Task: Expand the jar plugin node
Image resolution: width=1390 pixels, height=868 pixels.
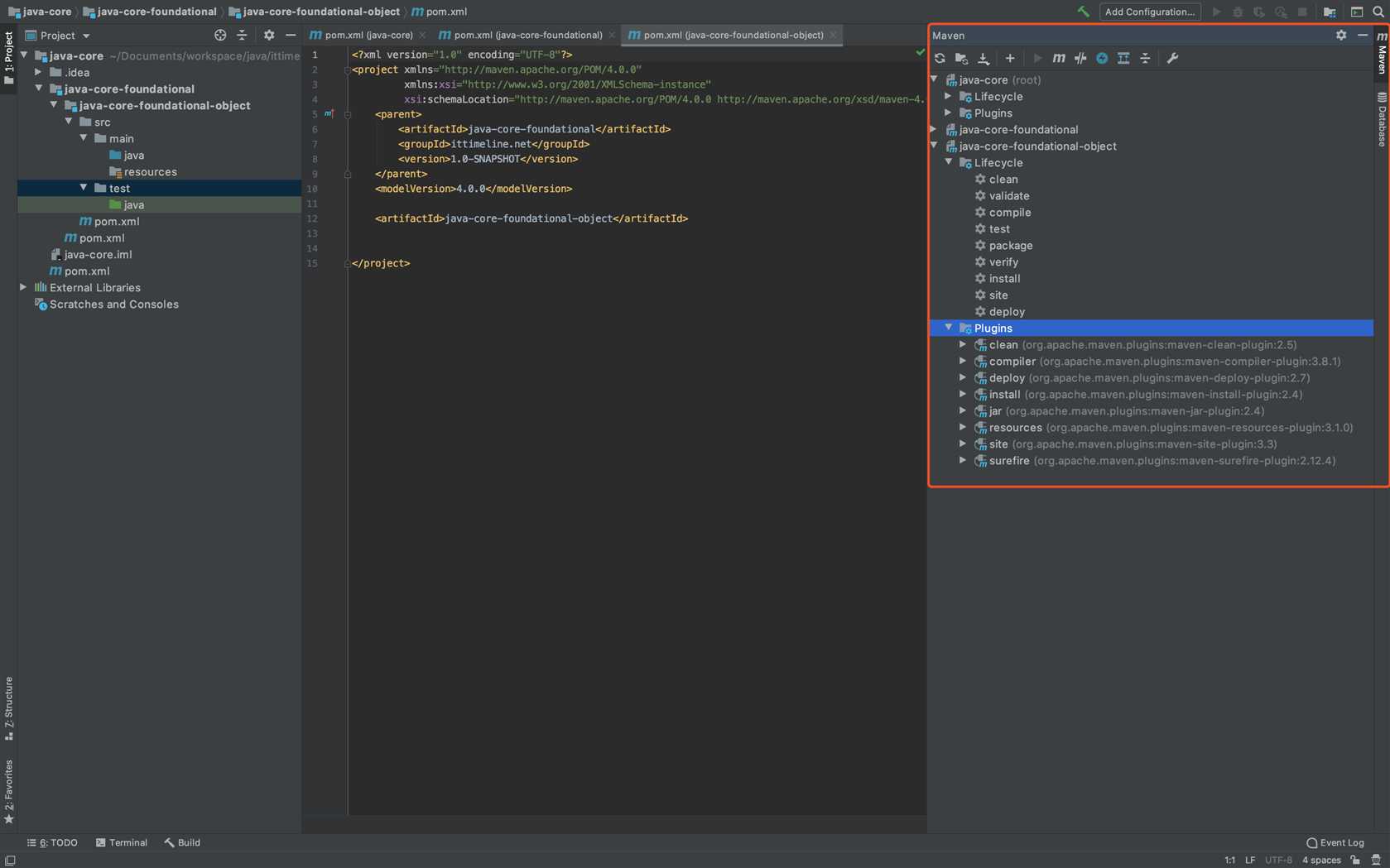Action: click(963, 410)
